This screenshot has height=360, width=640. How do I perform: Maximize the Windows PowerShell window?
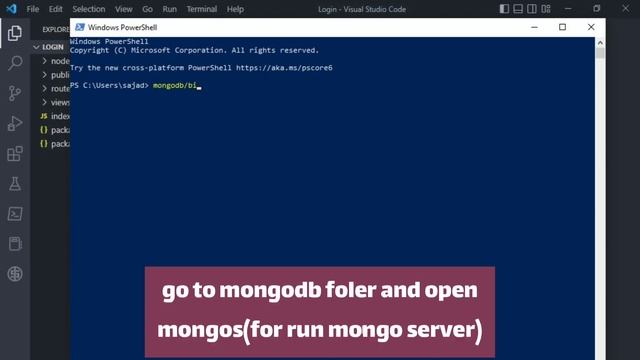(x=562, y=27)
